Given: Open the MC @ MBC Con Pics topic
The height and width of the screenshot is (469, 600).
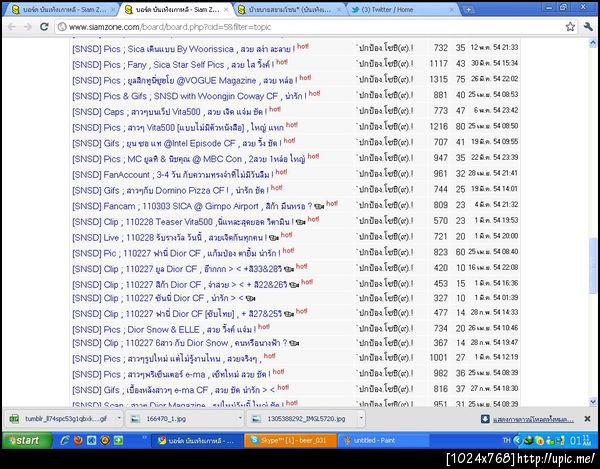Looking at the screenshot, I should click(x=188, y=159).
